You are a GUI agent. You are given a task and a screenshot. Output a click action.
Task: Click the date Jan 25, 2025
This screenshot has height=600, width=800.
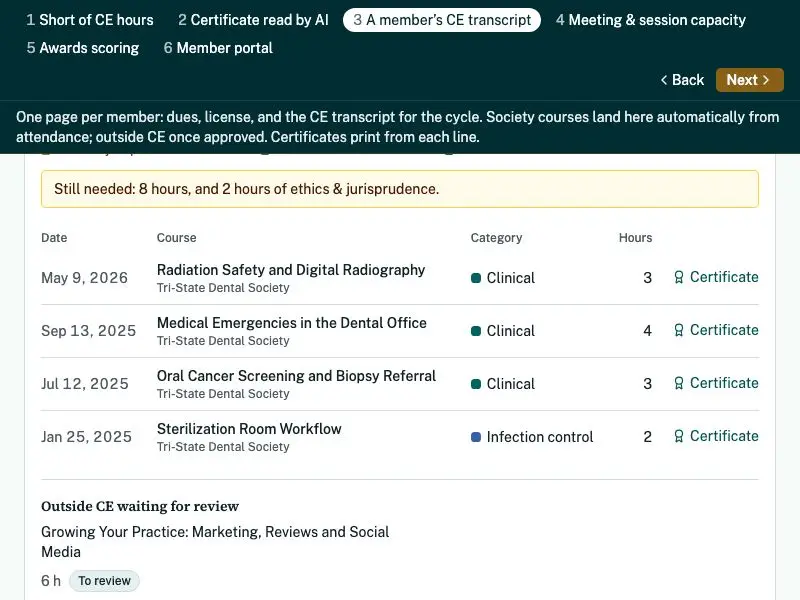tap(87, 437)
